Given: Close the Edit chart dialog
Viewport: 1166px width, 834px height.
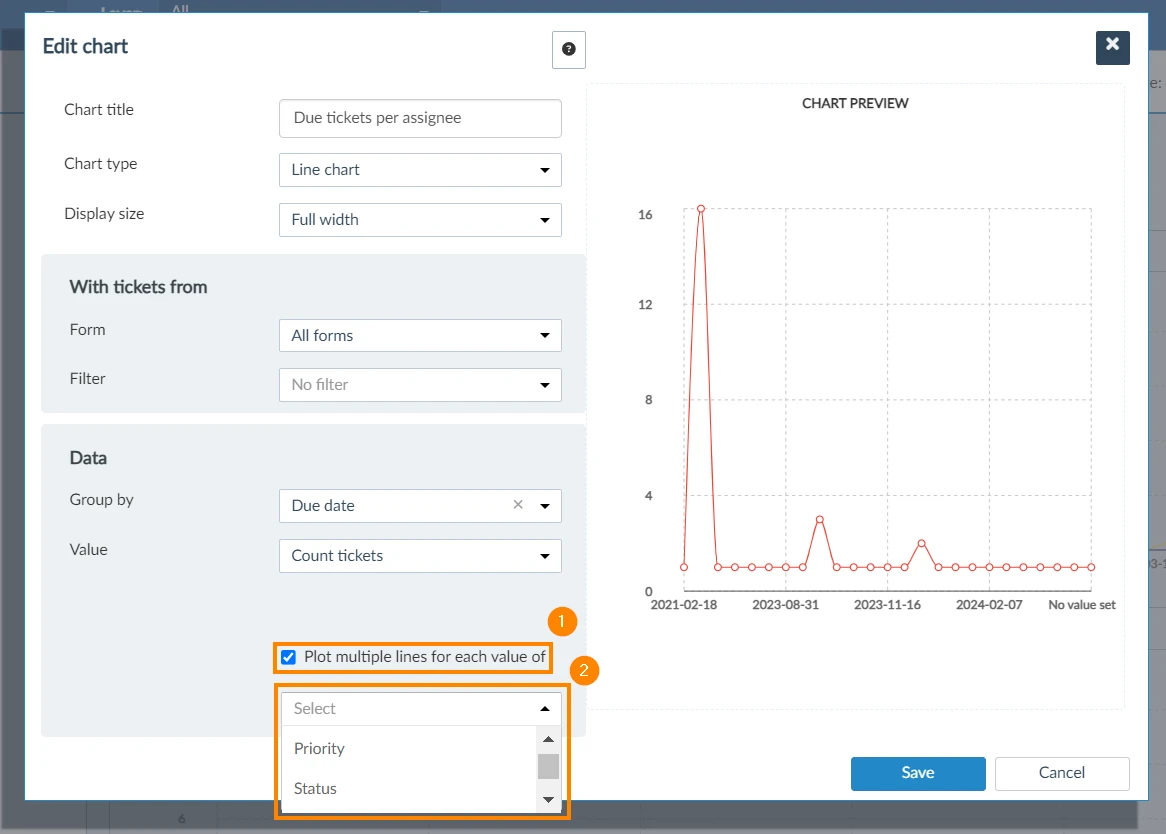Looking at the screenshot, I should [x=1112, y=48].
